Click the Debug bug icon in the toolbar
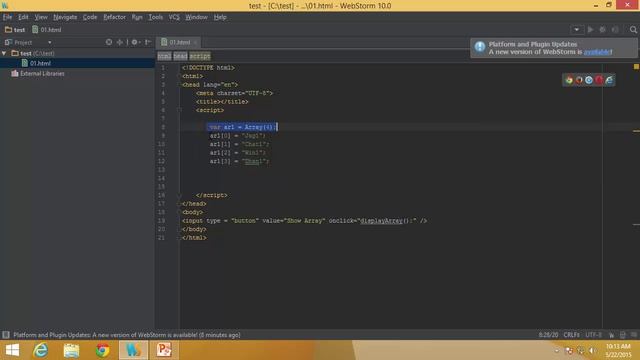The width and height of the screenshot is (640, 360). (602, 29)
